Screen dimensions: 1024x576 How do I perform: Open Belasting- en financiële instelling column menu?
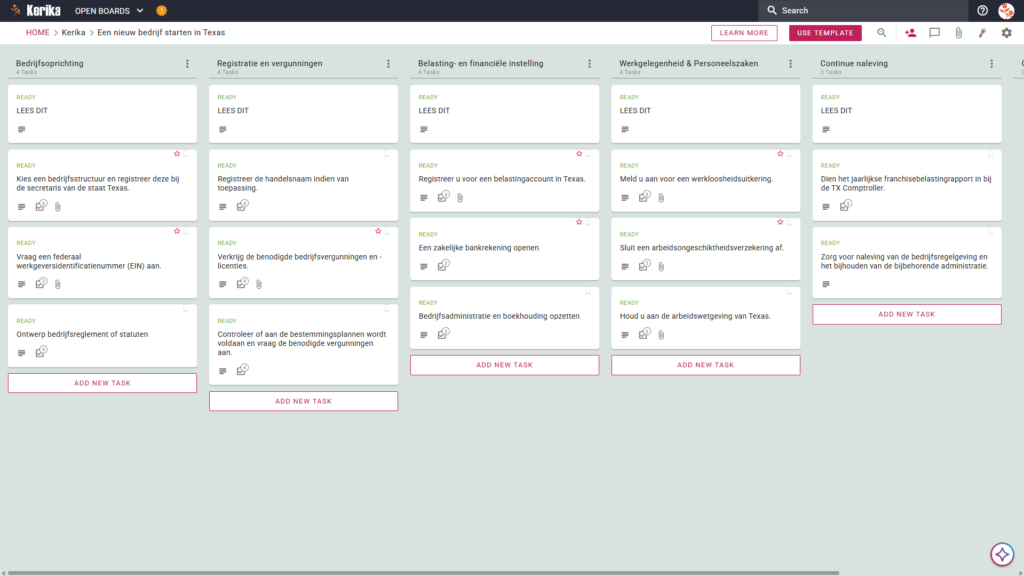click(x=590, y=64)
